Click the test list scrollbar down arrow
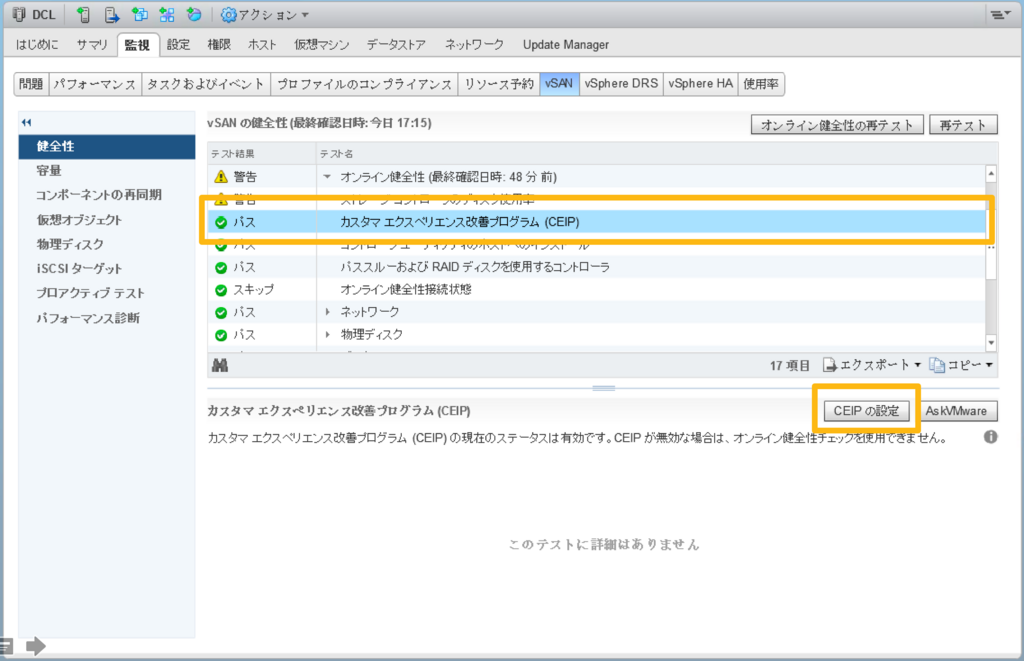 pyautogui.click(x=991, y=342)
